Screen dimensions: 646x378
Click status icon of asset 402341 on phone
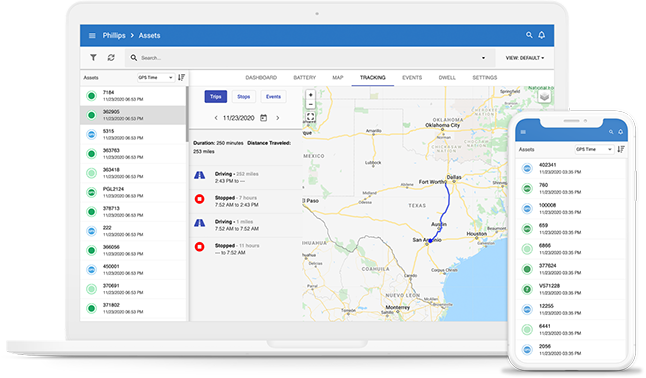[x=527, y=168]
